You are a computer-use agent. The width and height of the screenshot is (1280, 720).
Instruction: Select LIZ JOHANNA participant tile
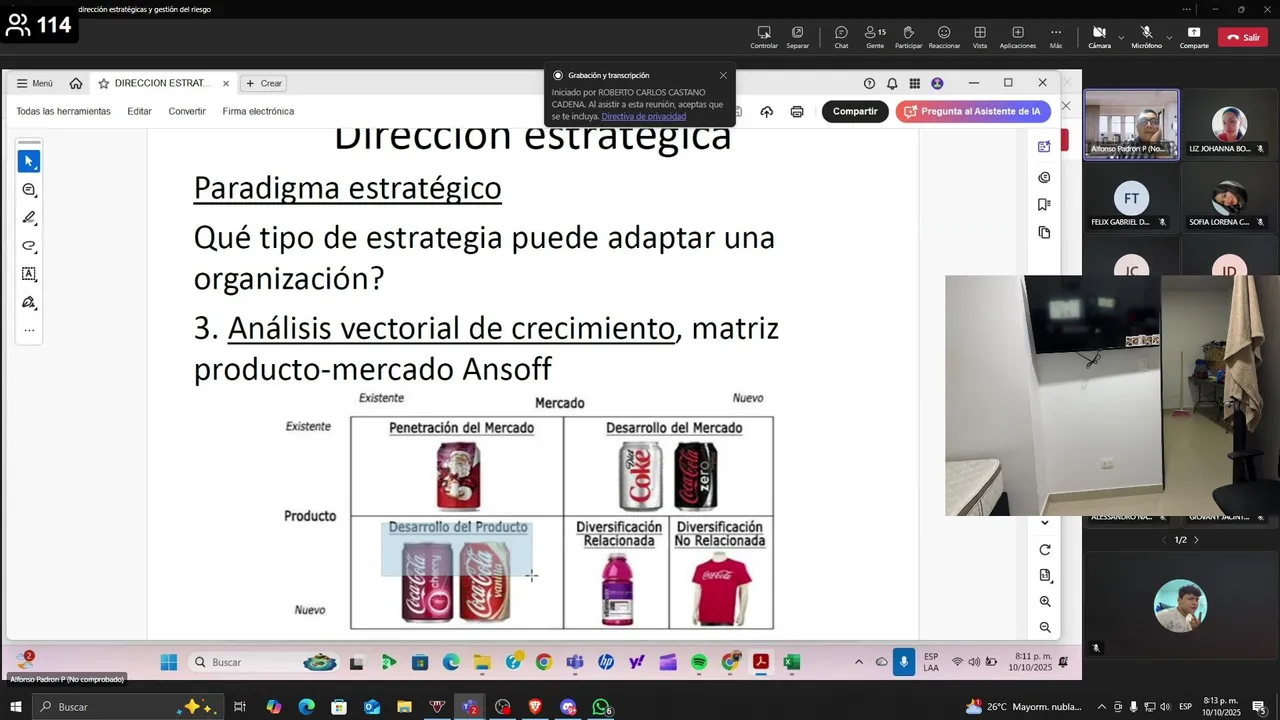[1228, 124]
